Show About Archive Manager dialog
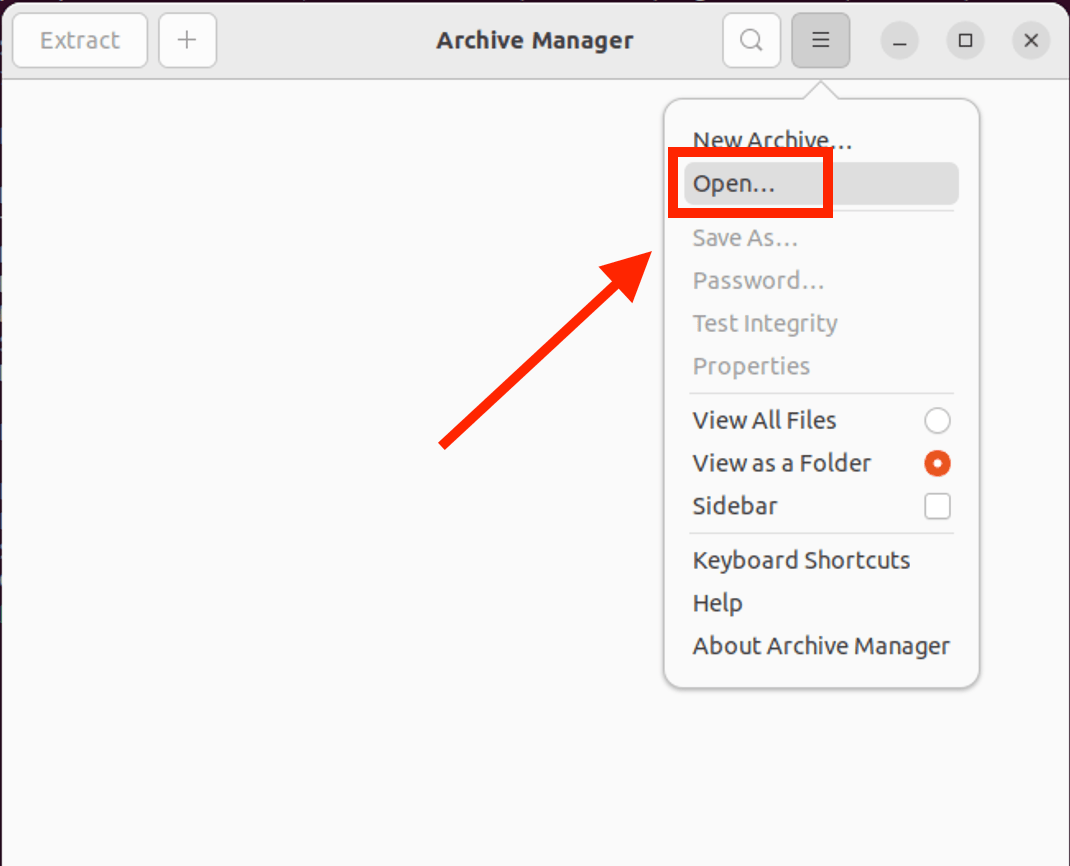The height and width of the screenshot is (866, 1070). pos(820,646)
